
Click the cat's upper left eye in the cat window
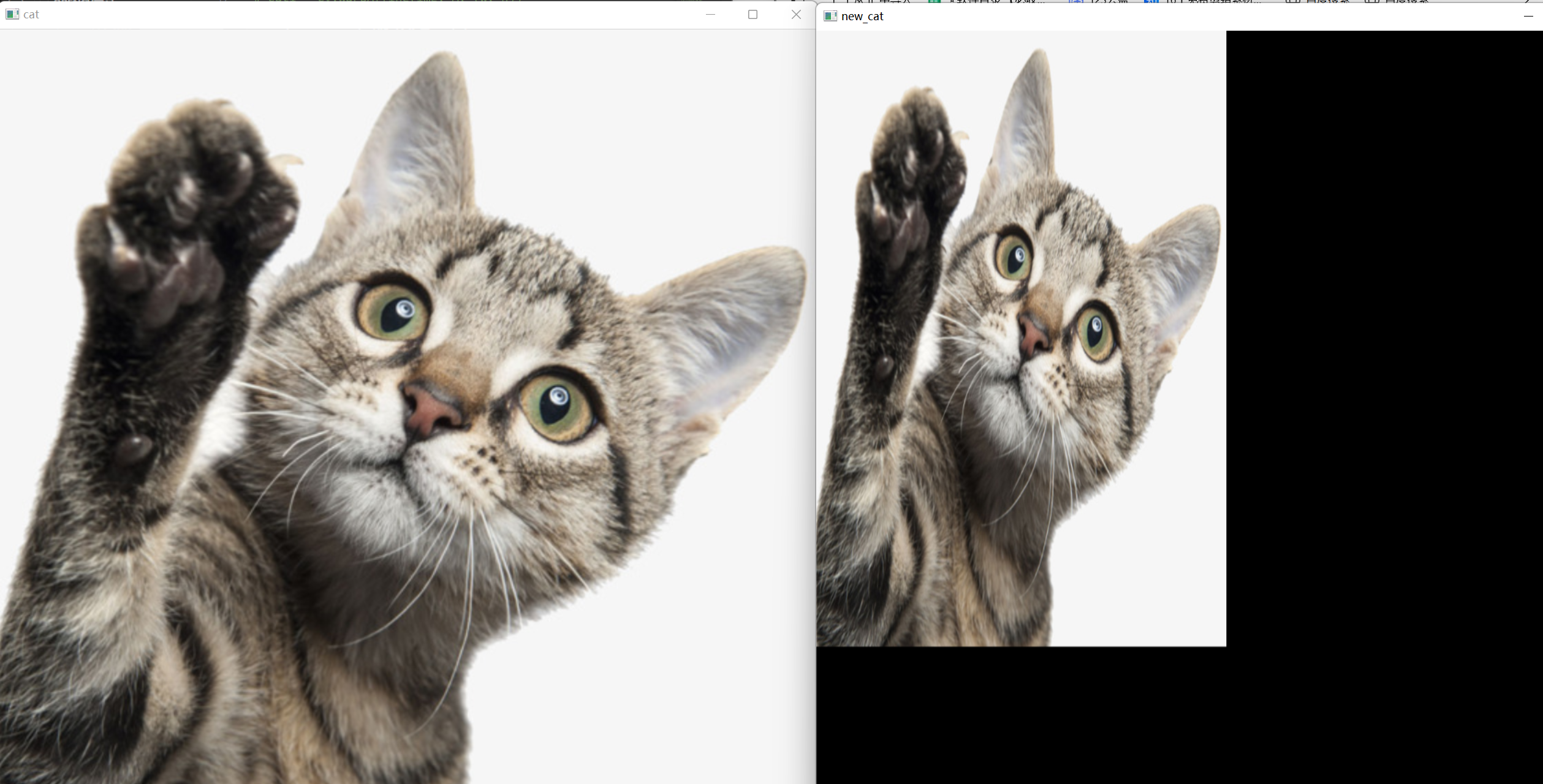[x=393, y=312]
